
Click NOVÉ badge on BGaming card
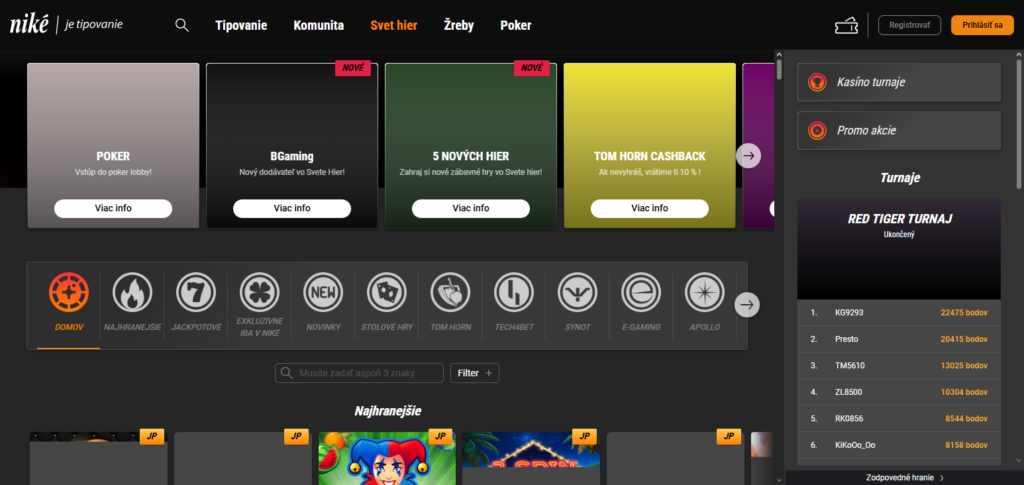point(353,68)
